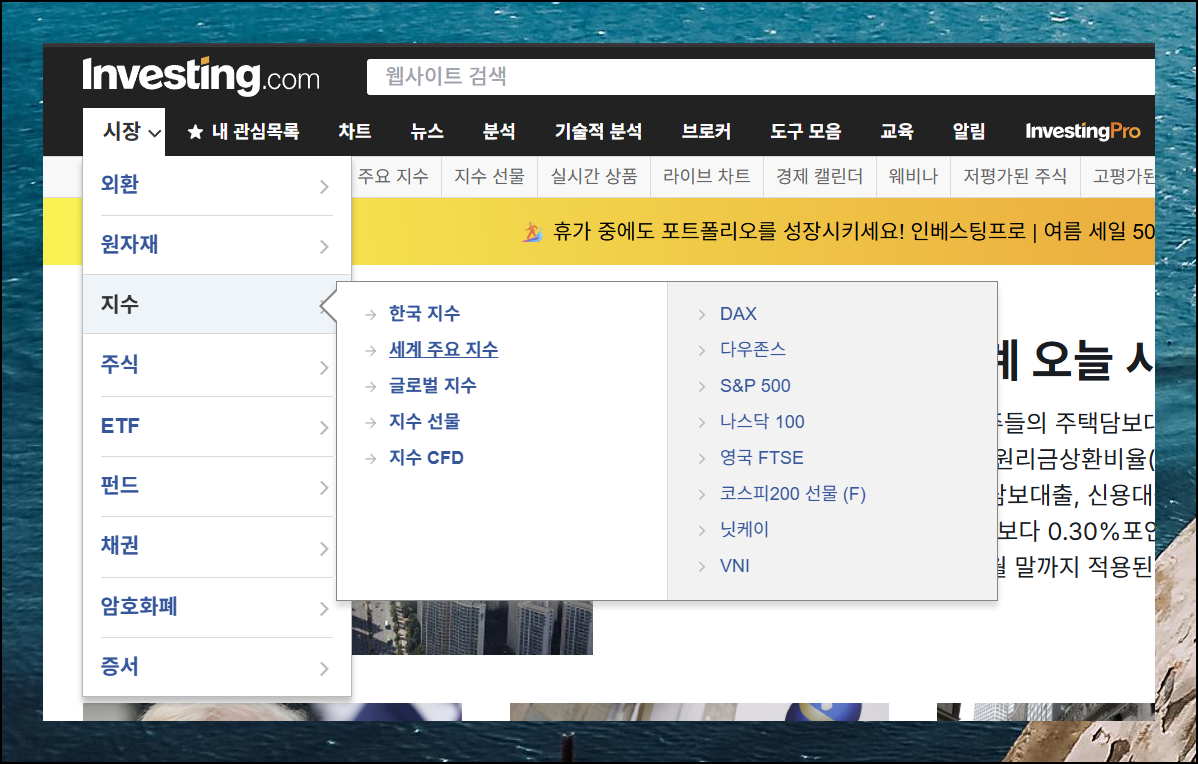Go to the S&P 500 index
The height and width of the screenshot is (764, 1198).
pyautogui.click(x=755, y=386)
